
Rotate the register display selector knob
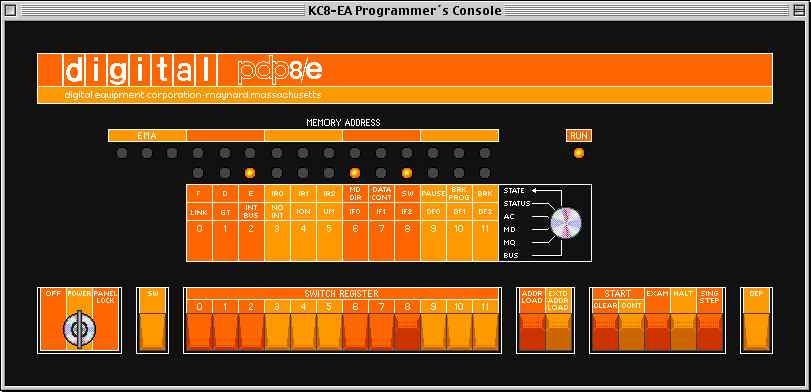click(566, 223)
